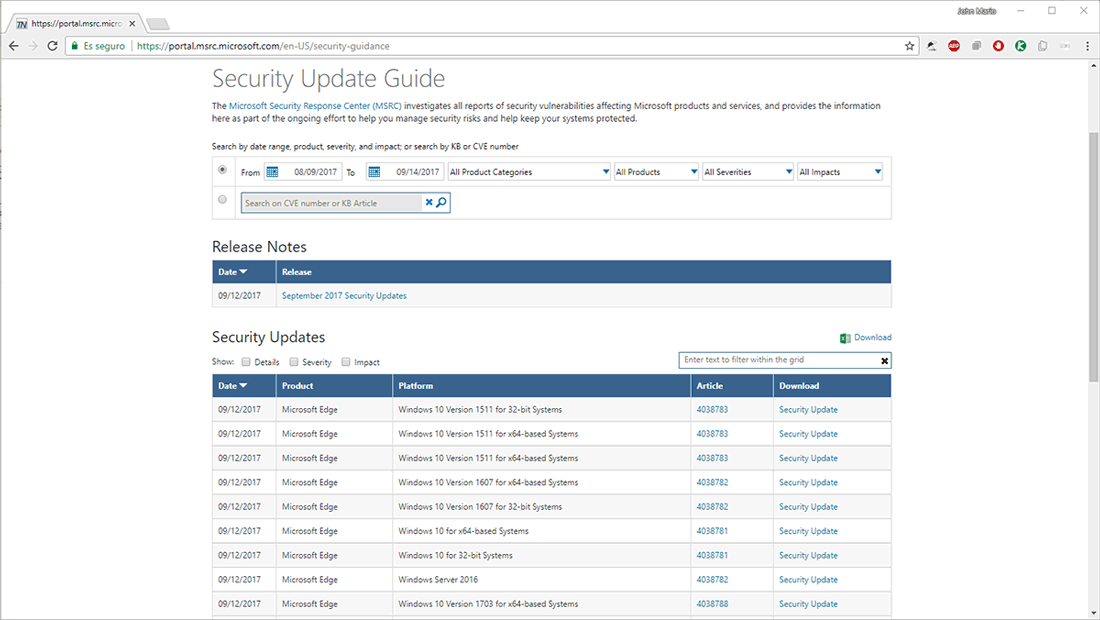Go forward in browser history
The height and width of the screenshot is (620, 1100).
pos(33,46)
